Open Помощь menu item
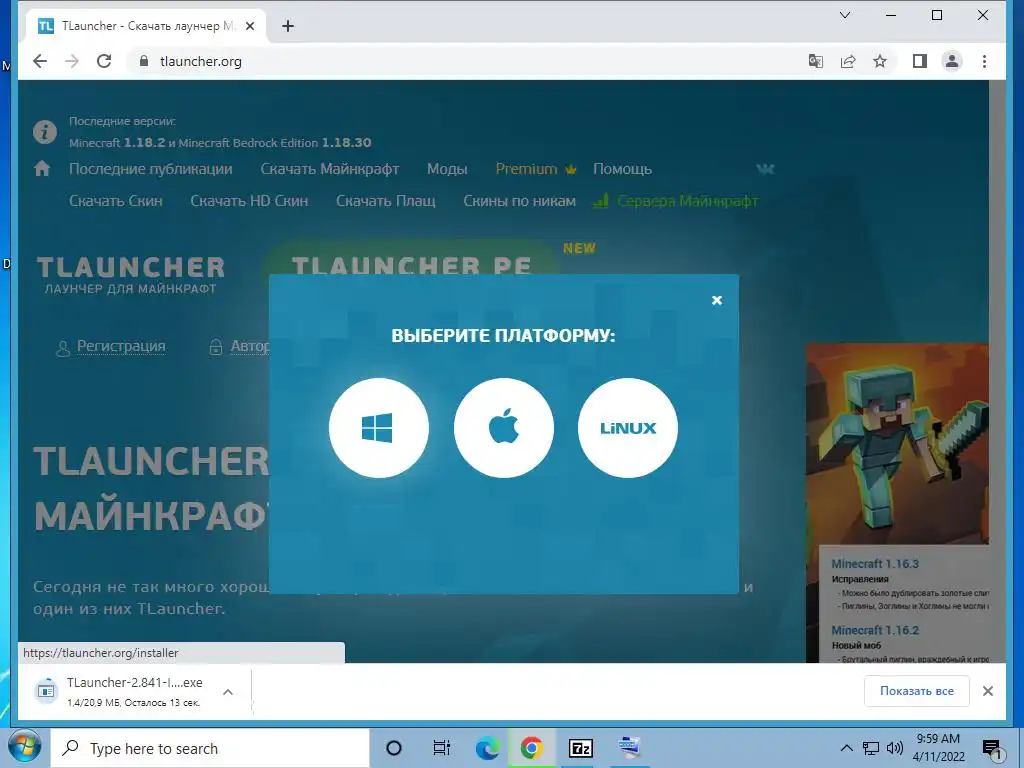 [x=622, y=169]
